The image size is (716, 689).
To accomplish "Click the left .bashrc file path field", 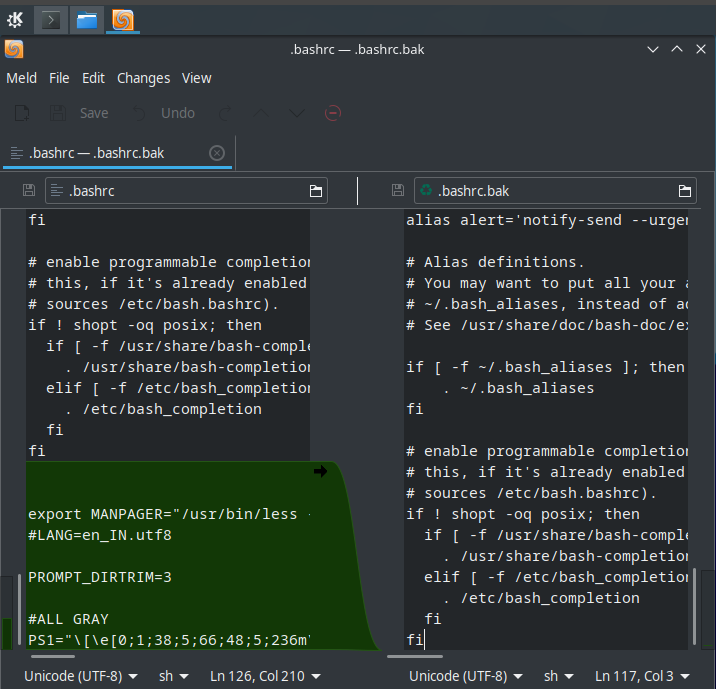I will tap(180, 190).
